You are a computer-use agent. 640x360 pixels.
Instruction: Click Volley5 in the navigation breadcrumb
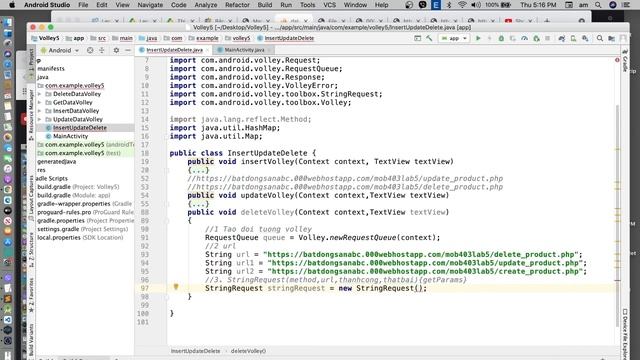click(x=46, y=38)
